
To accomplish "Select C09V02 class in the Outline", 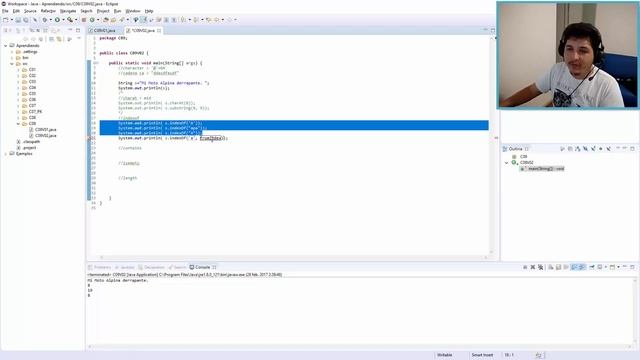I will (x=526, y=162).
